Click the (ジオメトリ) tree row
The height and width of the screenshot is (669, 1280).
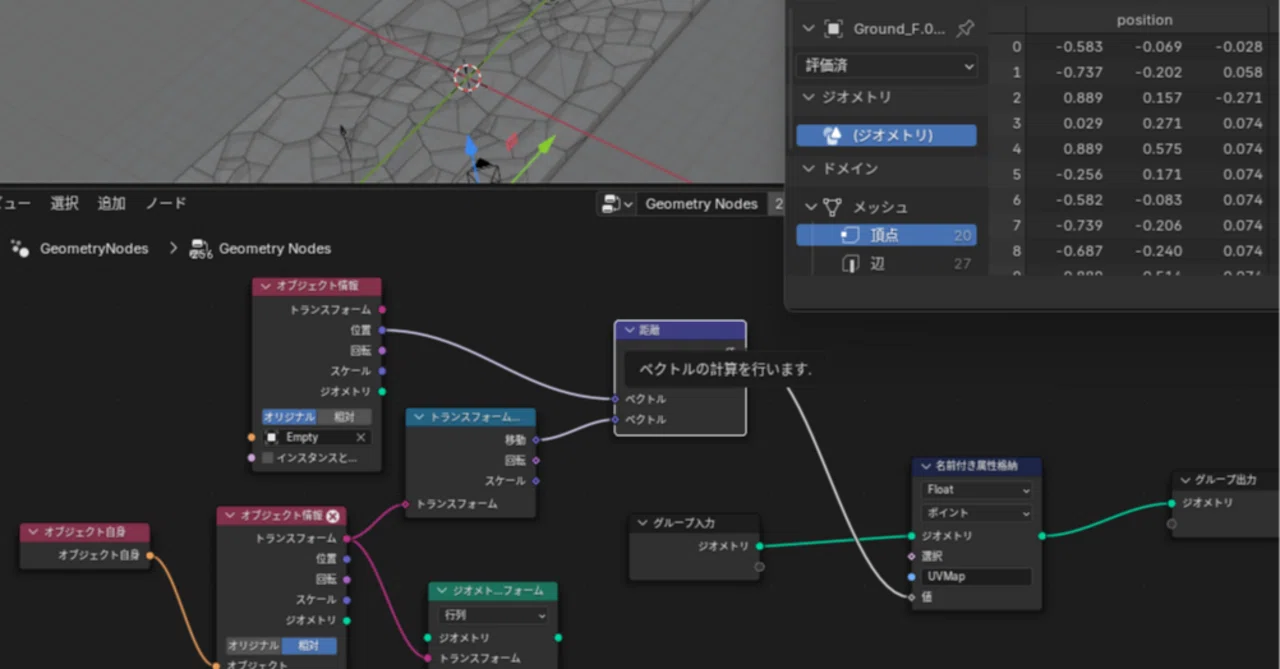click(x=886, y=135)
